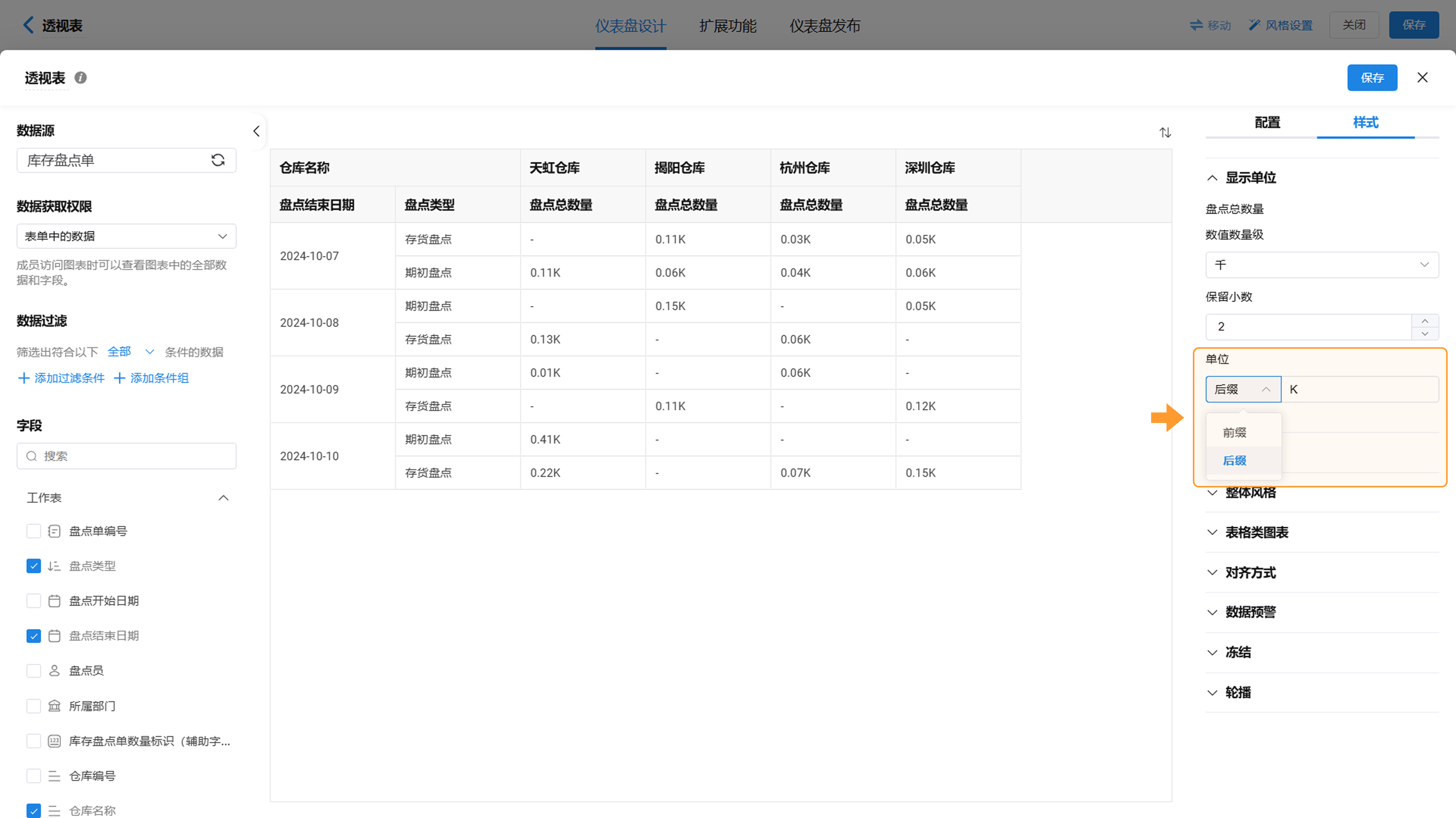Screen dimensions: 1456x818
Task: Click the number icon of 库存盘点单数量标识
Action: click(x=54, y=741)
